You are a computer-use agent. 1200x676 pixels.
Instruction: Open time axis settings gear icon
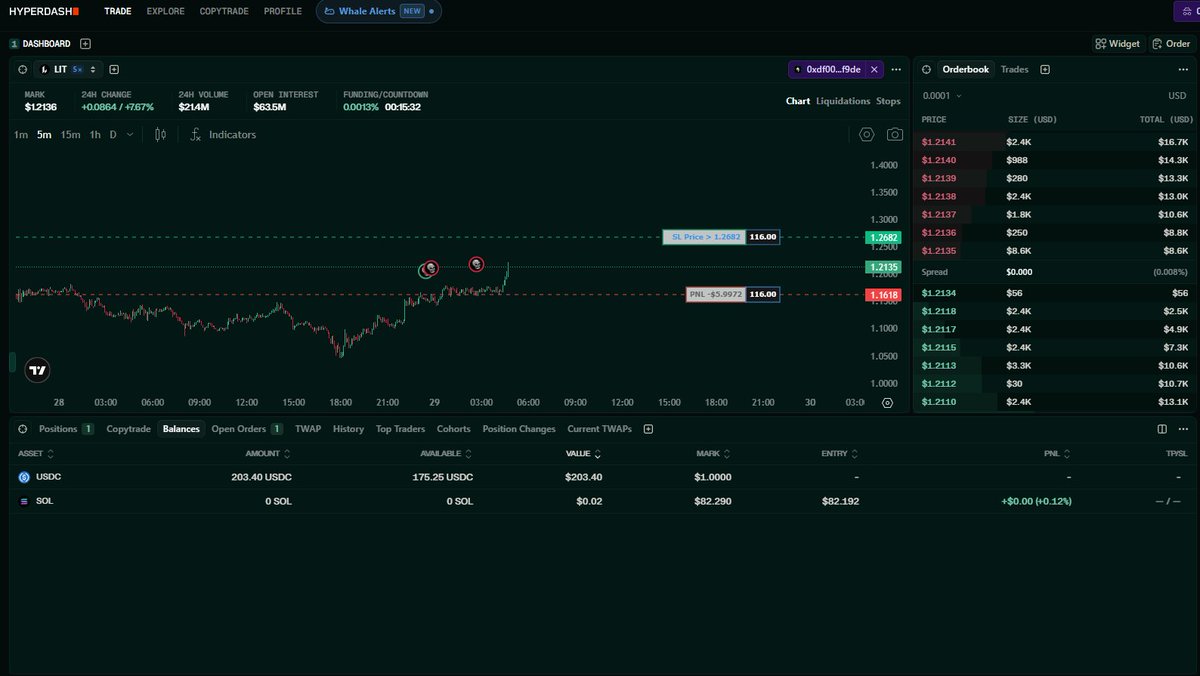tap(887, 402)
